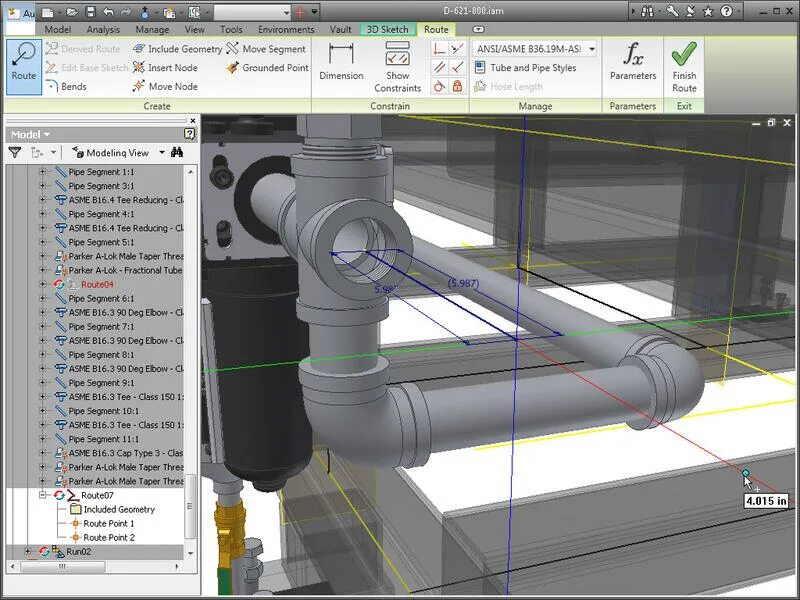Viewport: 800px width, 600px height.
Task: Start the Dimension constraint tool
Action: (x=341, y=61)
